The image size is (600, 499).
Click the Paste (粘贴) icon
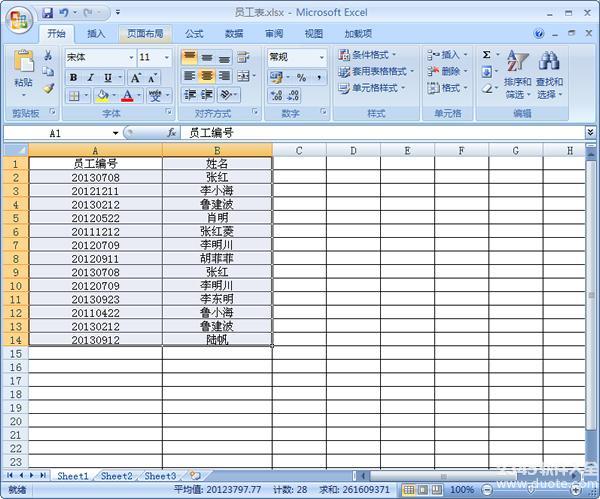[22, 68]
